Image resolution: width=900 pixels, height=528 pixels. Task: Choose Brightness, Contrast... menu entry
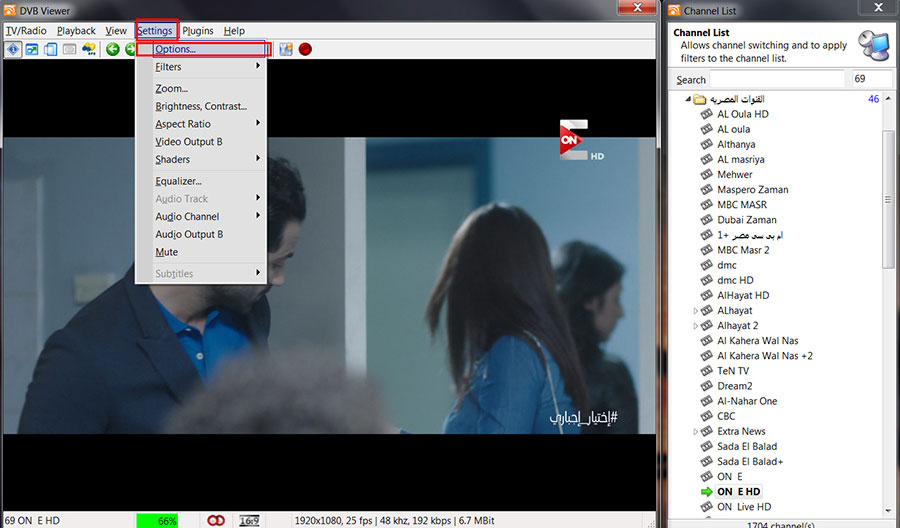201,106
